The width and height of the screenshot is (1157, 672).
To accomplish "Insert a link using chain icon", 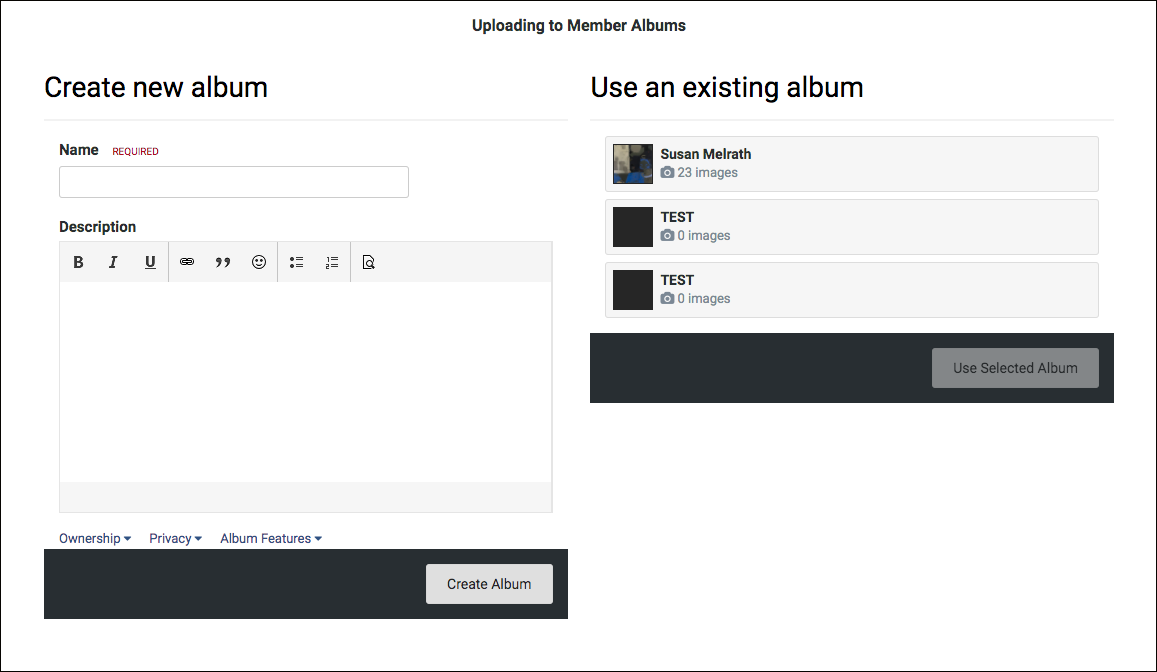I will coord(187,262).
